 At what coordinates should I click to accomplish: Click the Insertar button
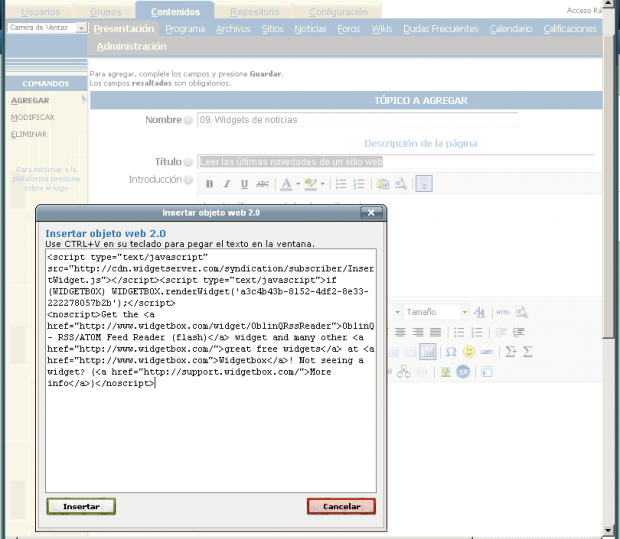click(x=81, y=506)
